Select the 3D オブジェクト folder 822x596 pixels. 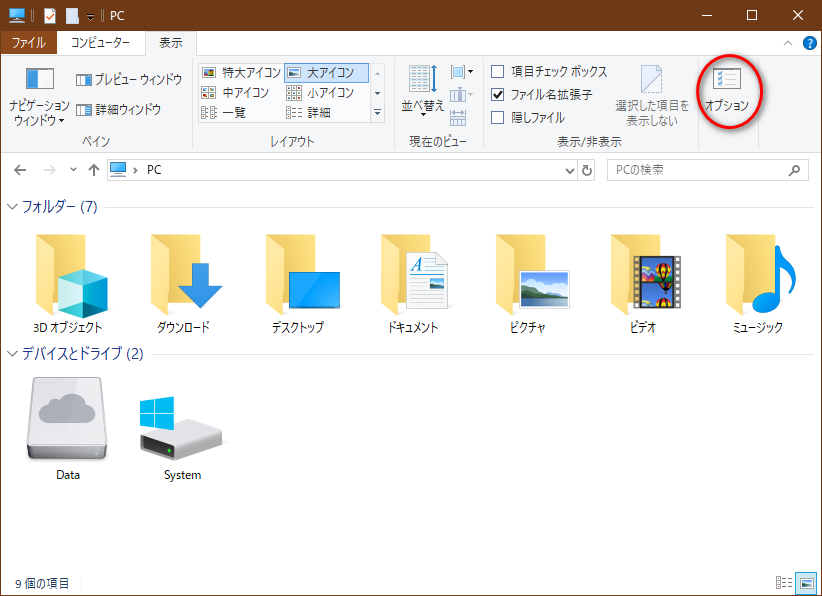67,275
